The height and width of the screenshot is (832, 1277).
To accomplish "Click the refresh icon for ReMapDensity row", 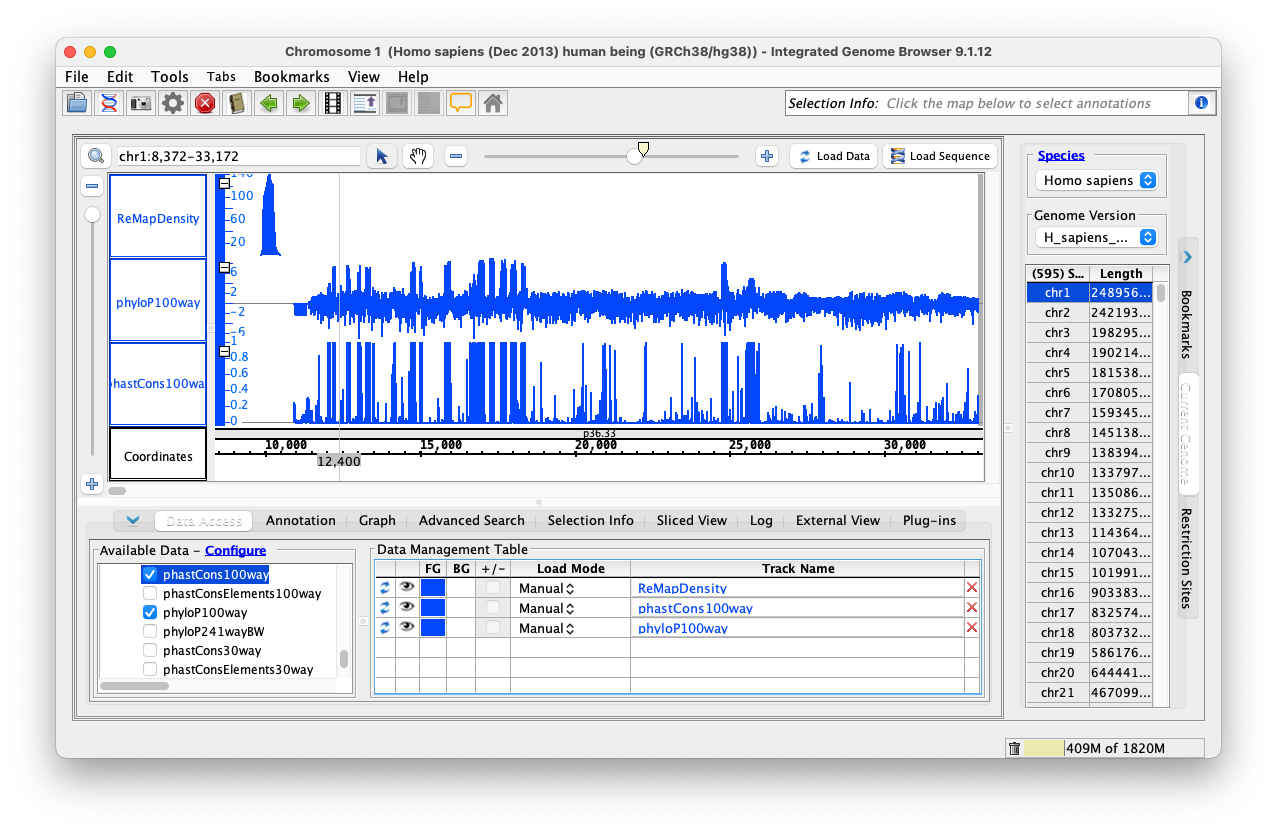I will tap(385, 588).
